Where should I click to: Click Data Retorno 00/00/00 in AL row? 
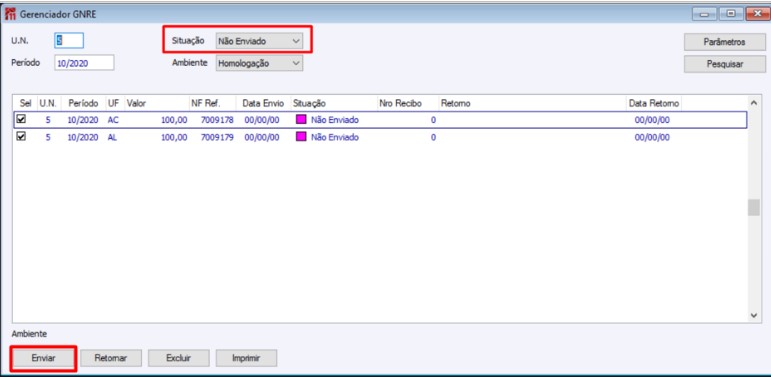coord(652,138)
